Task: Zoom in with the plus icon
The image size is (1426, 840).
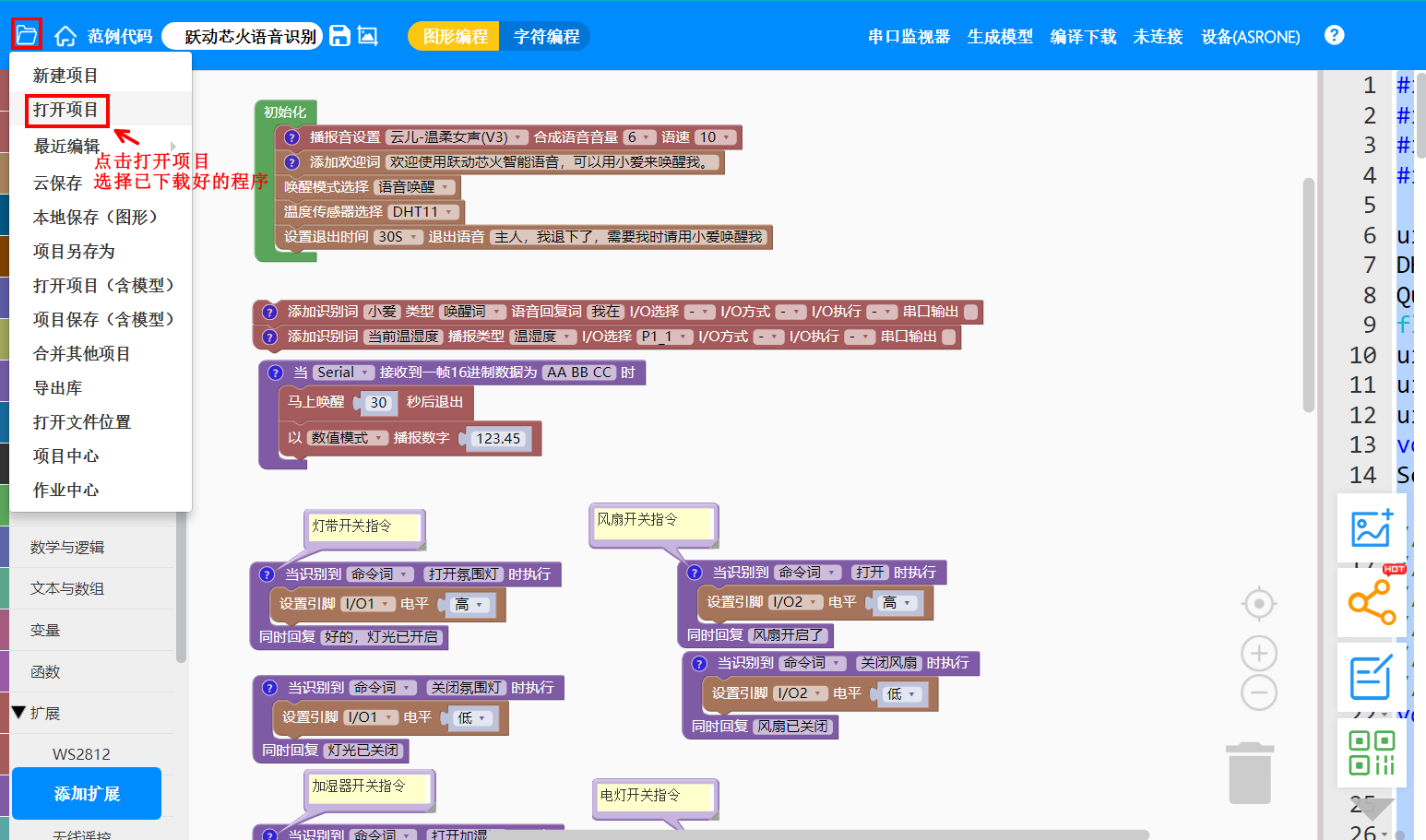Action: pyautogui.click(x=1258, y=654)
